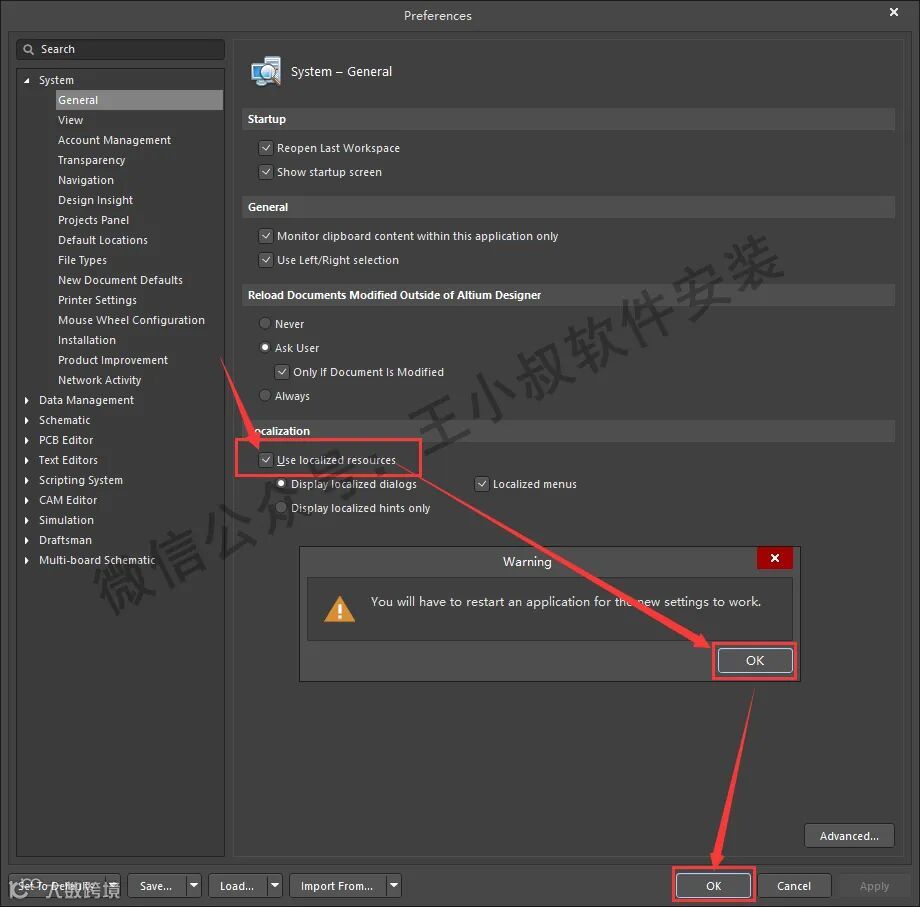Open File Types preferences
This screenshot has width=920, height=907.
82,259
